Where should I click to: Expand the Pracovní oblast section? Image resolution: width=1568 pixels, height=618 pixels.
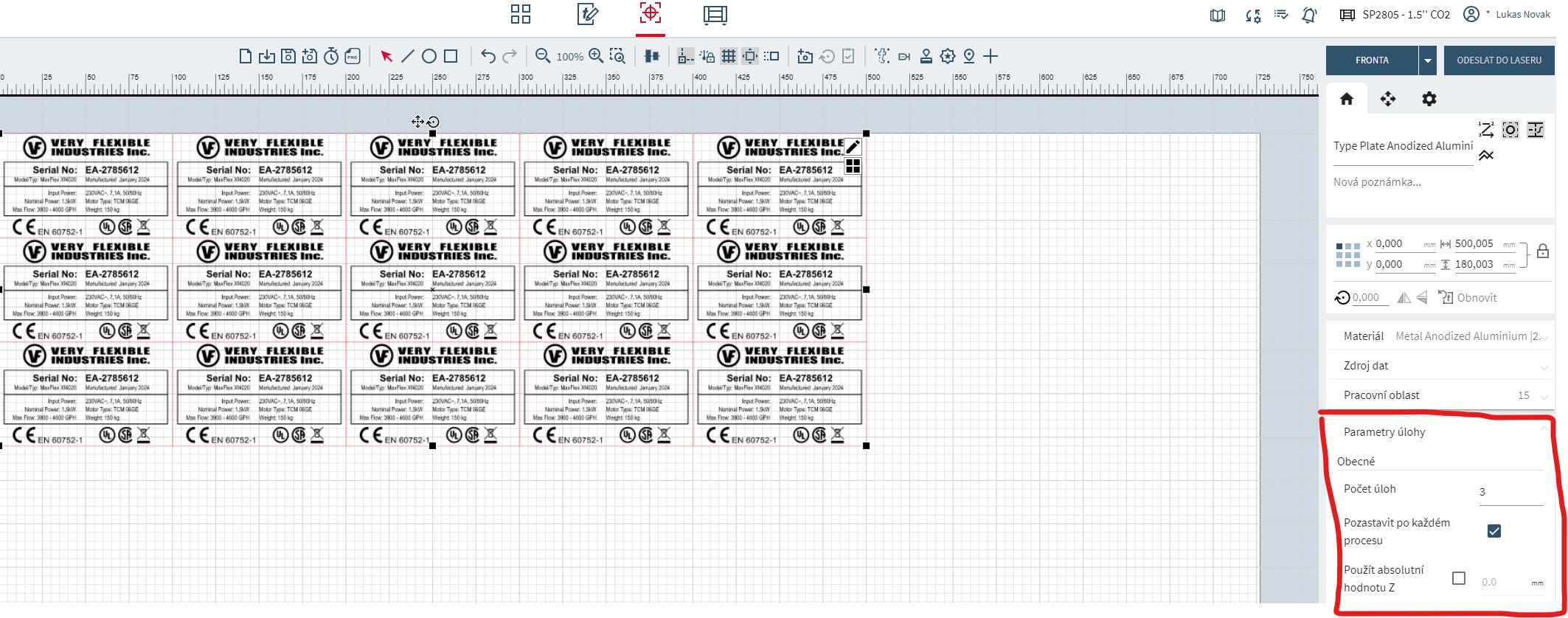coord(1440,395)
